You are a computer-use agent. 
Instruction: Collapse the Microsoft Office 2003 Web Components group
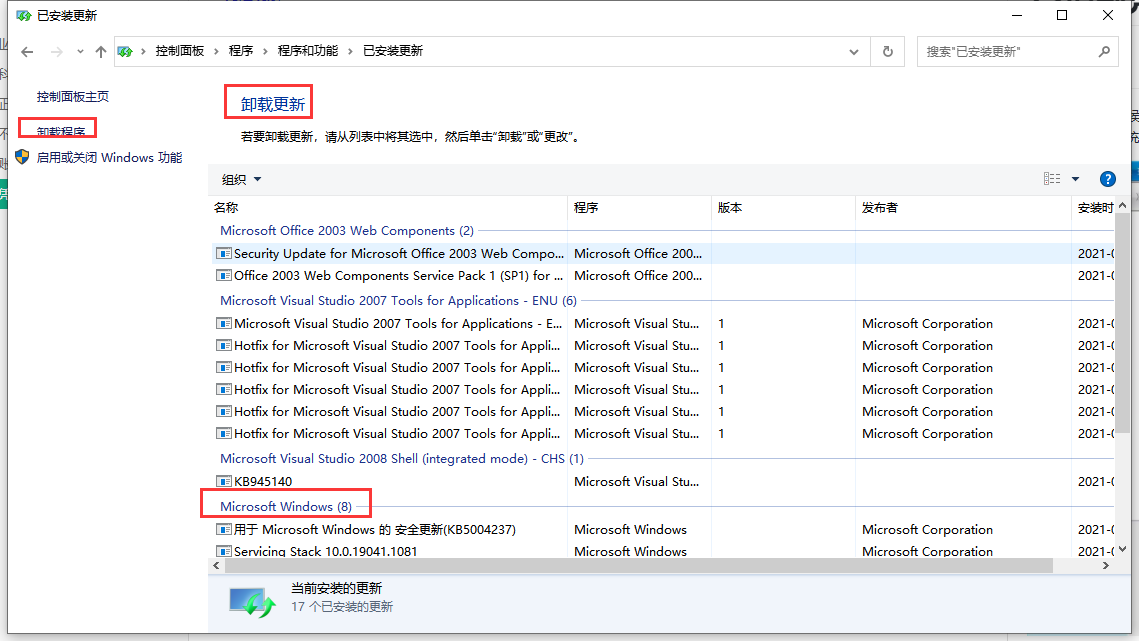(346, 230)
